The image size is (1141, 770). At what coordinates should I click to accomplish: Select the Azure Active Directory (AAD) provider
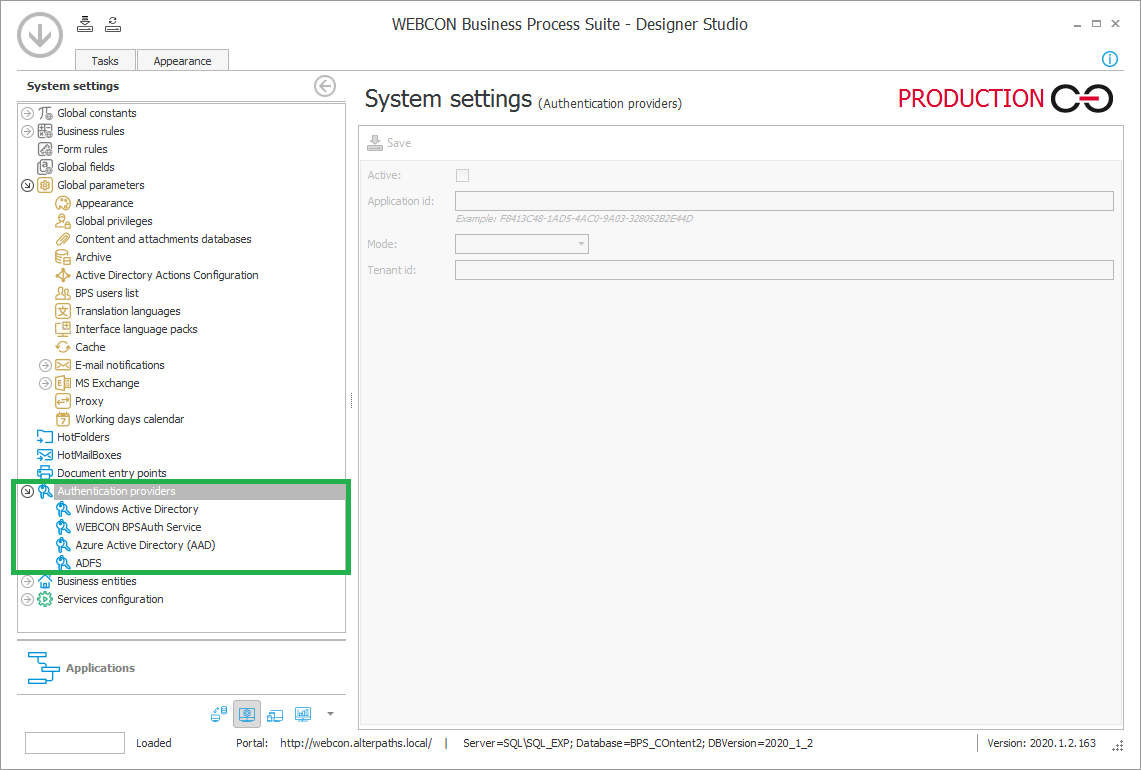pyautogui.click(x=146, y=545)
